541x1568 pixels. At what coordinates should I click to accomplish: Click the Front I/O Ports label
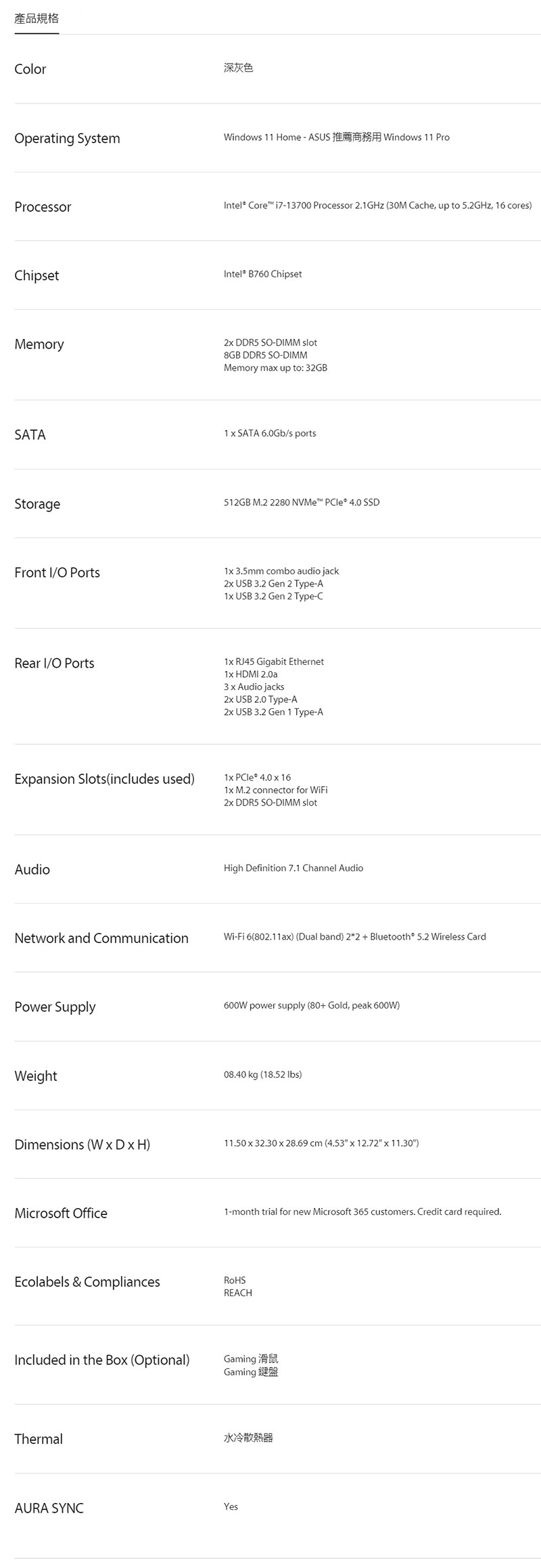coord(57,573)
